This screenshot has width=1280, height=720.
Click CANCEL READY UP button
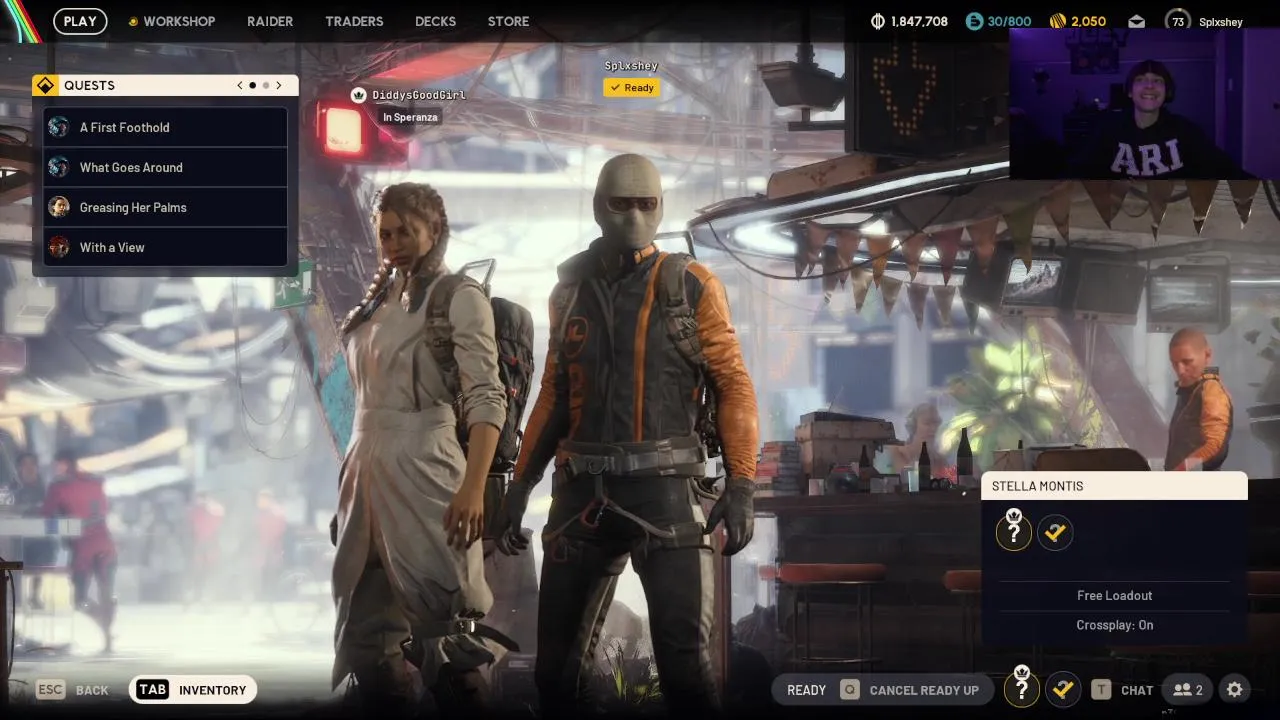[910, 690]
